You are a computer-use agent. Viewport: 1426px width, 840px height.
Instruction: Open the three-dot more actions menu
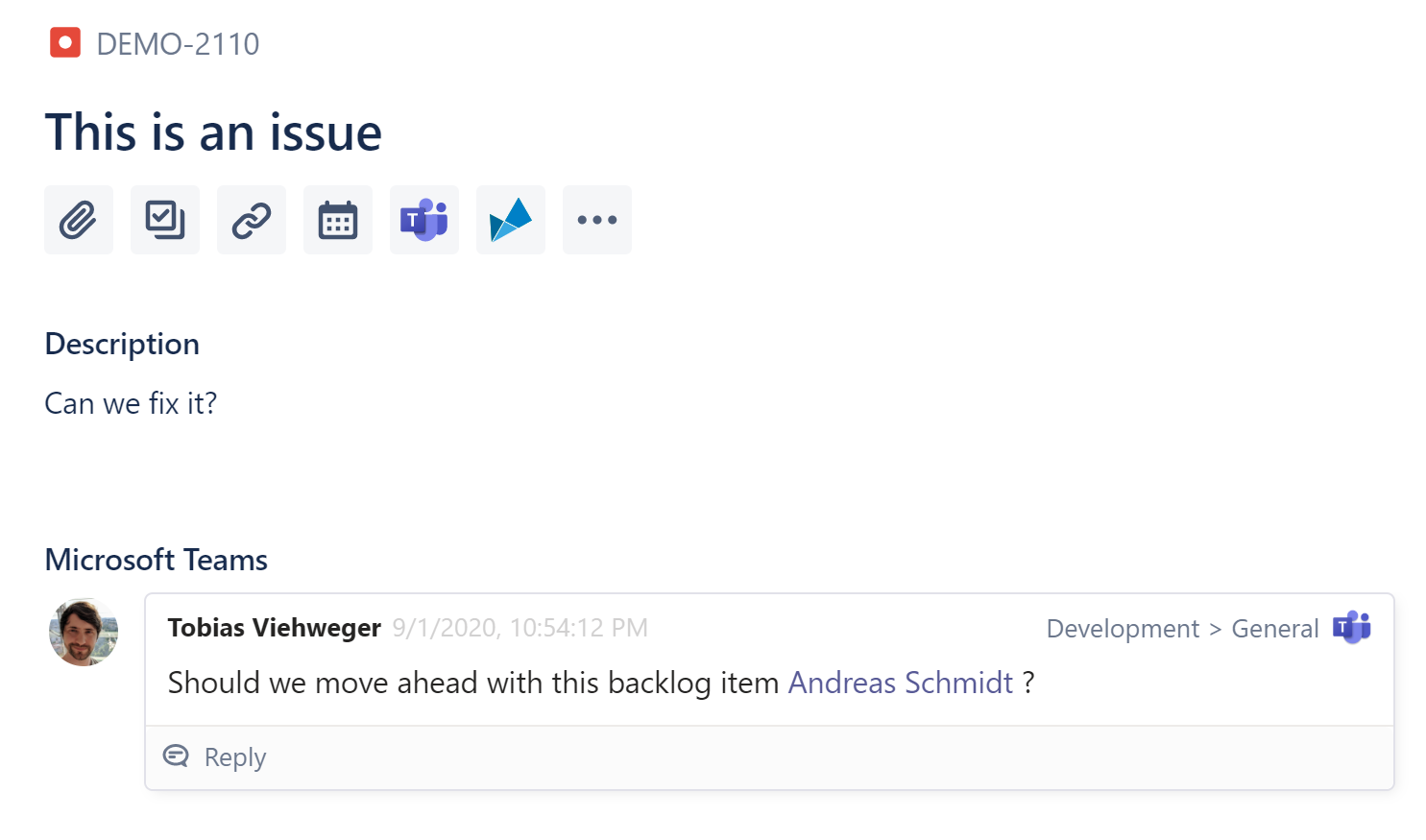pyautogui.click(x=597, y=220)
